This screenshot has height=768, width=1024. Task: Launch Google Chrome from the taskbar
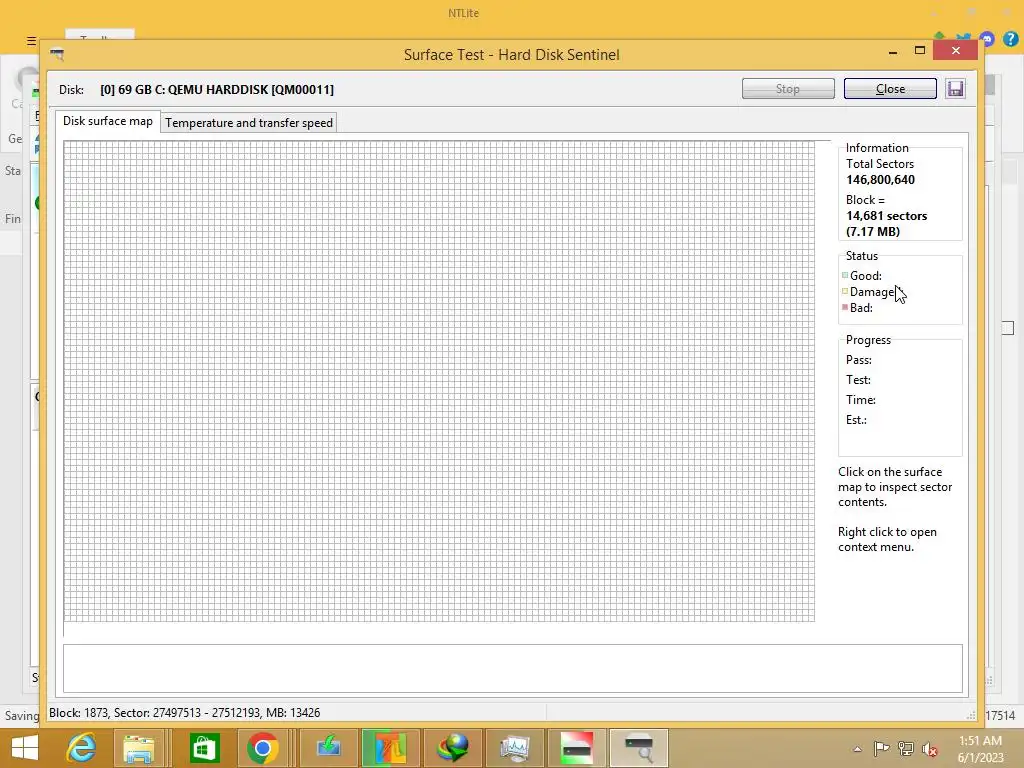click(263, 748)
